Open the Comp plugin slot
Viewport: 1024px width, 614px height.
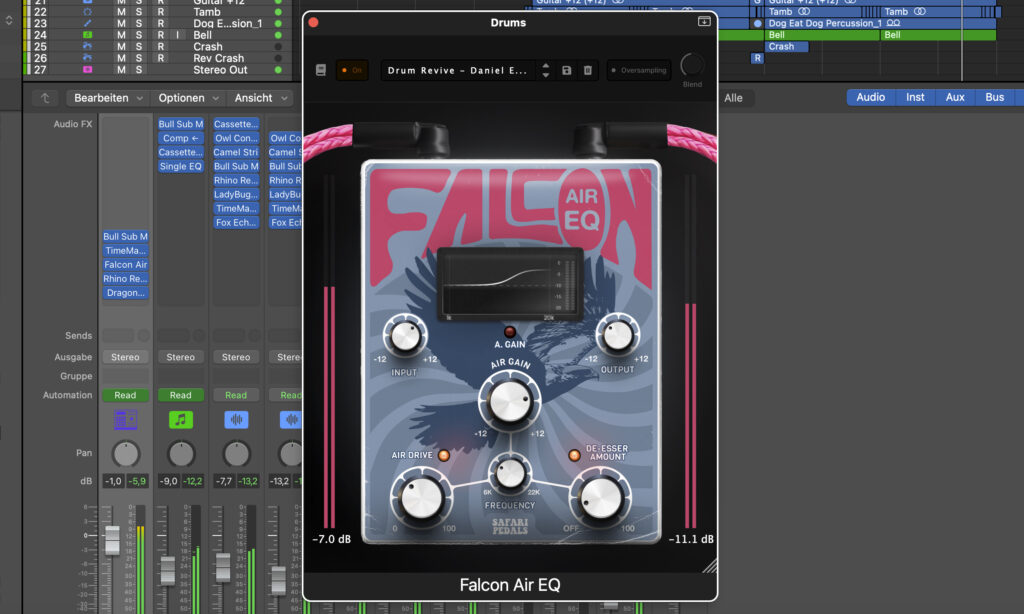181,138
